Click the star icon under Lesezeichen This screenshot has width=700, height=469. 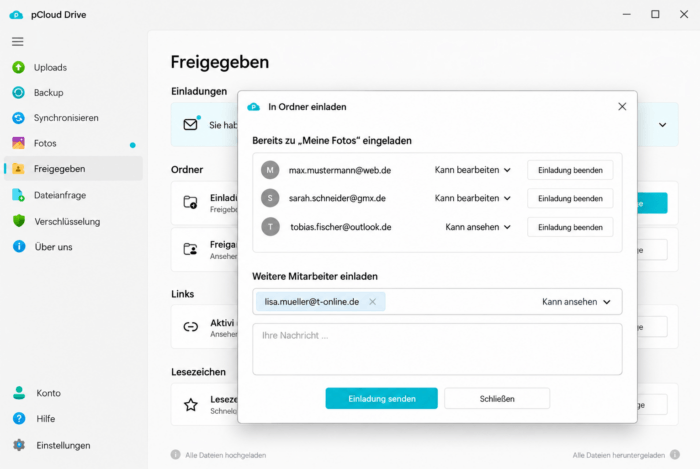[x=191, y=405]
